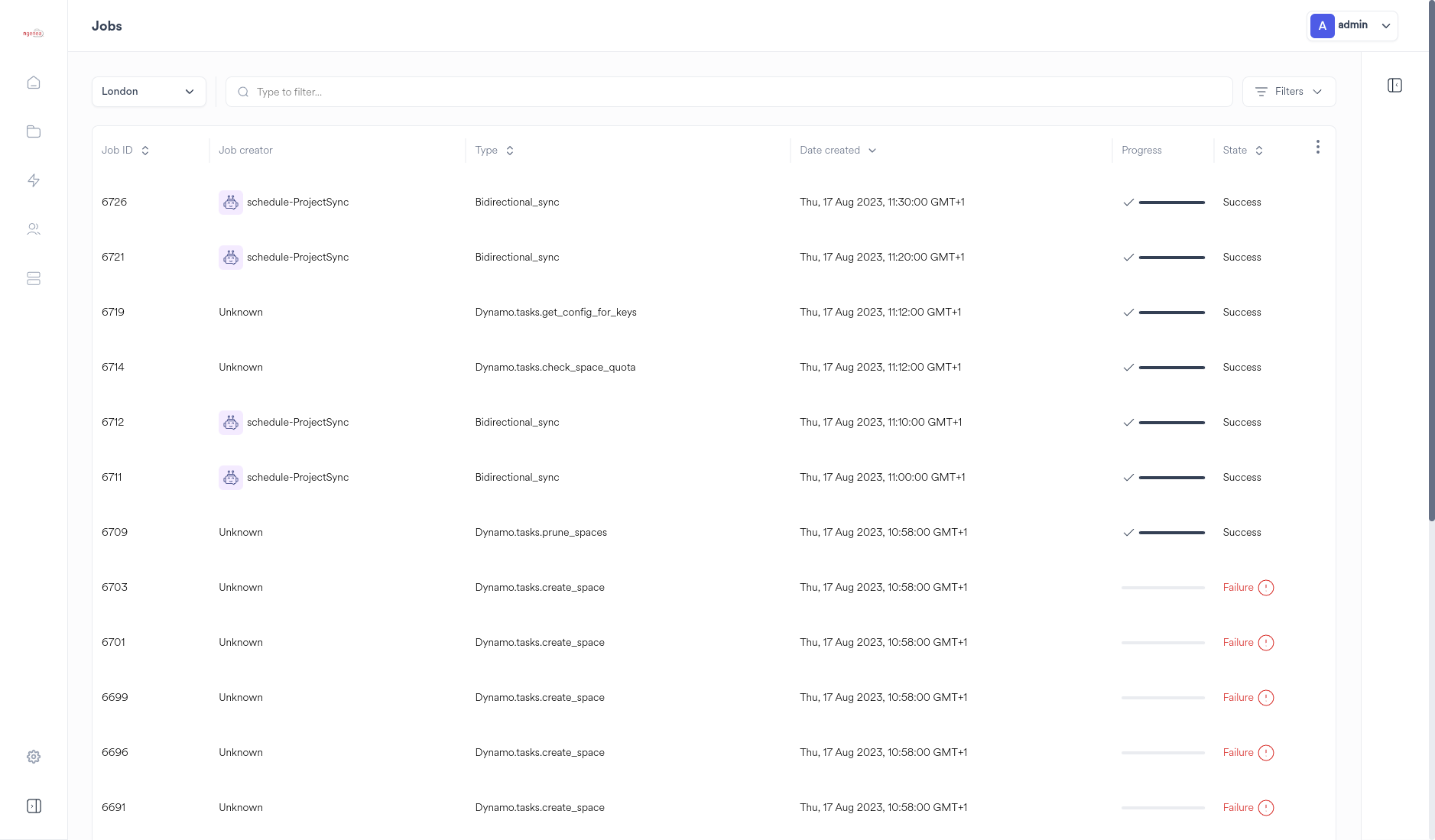Collapse the left navigation sidebar
Image resolution: width=1435 pixels, height=840 pixels.
(34, 805)
